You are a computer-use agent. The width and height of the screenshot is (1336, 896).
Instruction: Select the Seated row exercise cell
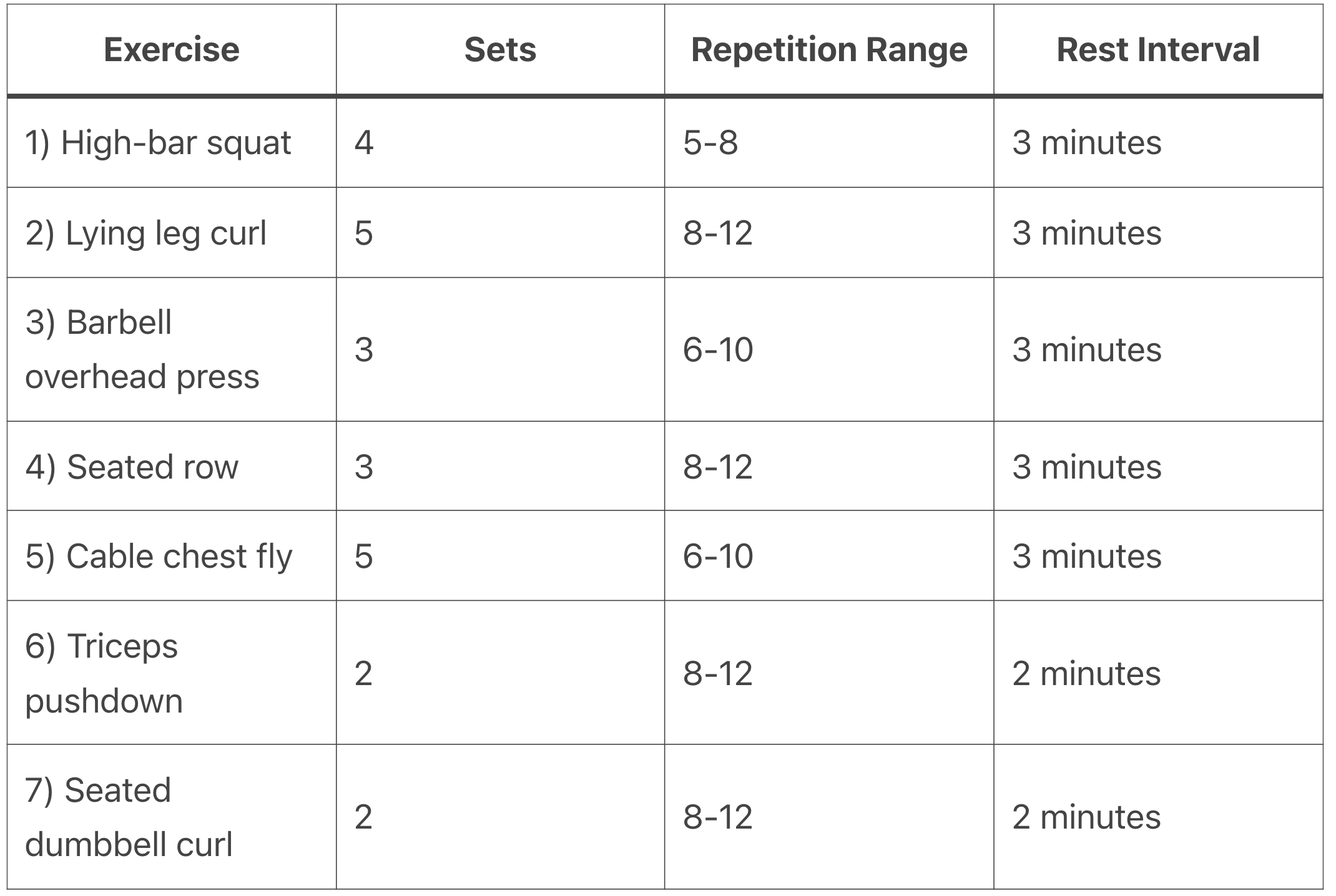pos(172,466)
